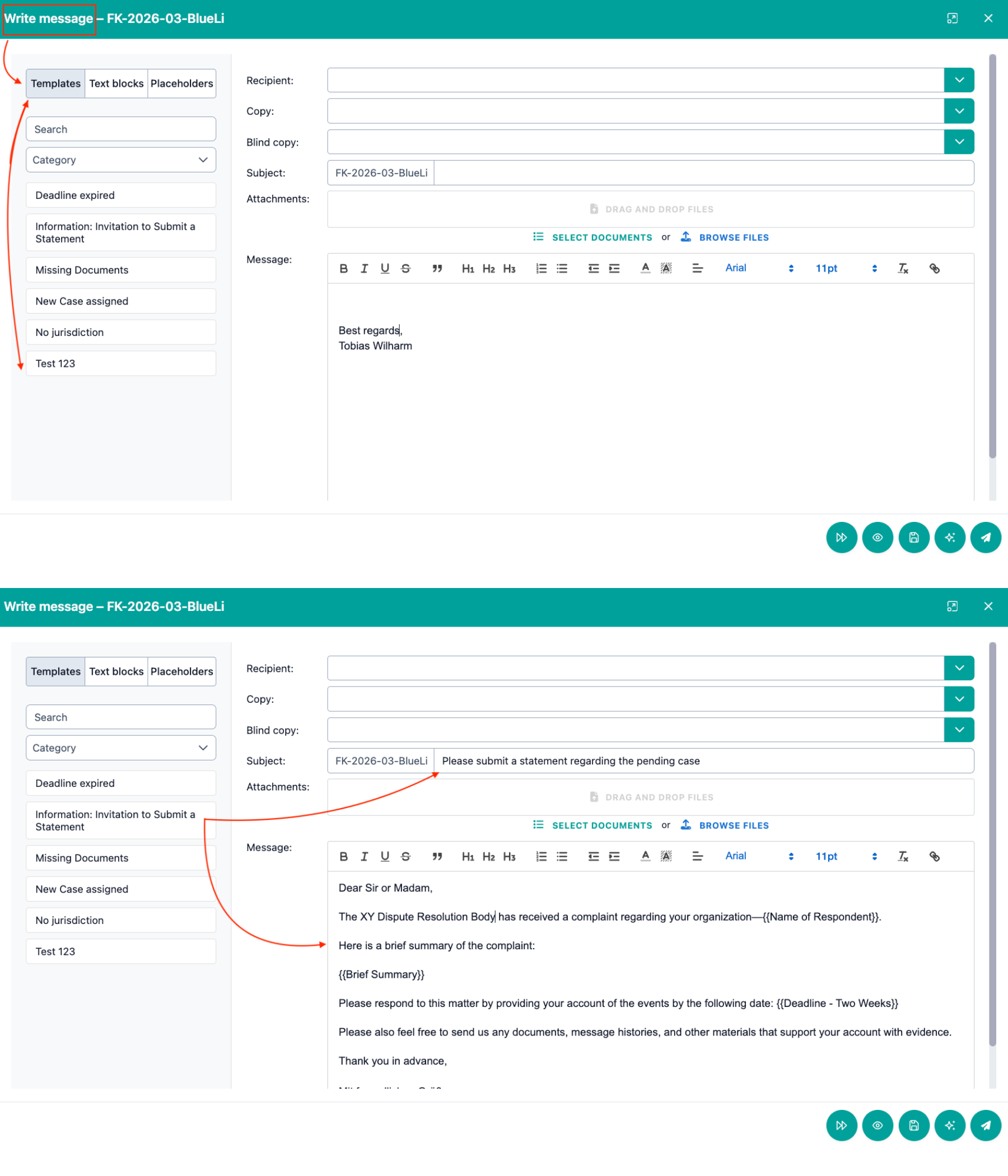Image resolution: width=1008 pixels, height=1176 pixels.
Task: Click the sparkle AI button in the blank-message dialog
Action: point(950,538)
